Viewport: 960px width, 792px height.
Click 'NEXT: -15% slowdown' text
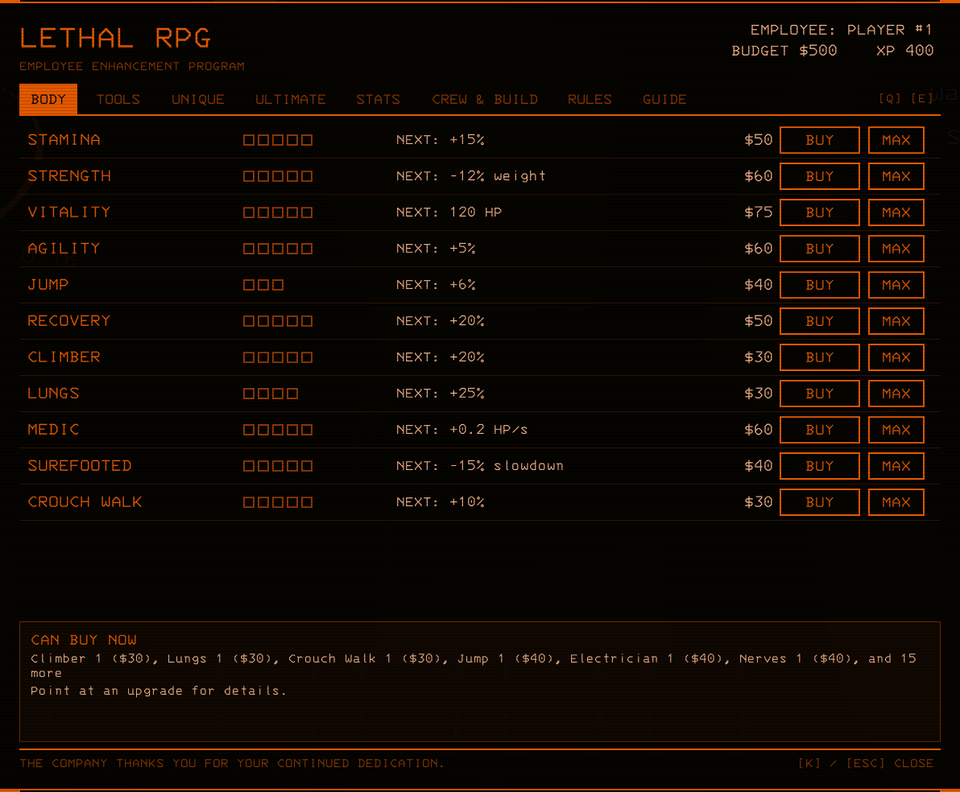pos(479,466)
